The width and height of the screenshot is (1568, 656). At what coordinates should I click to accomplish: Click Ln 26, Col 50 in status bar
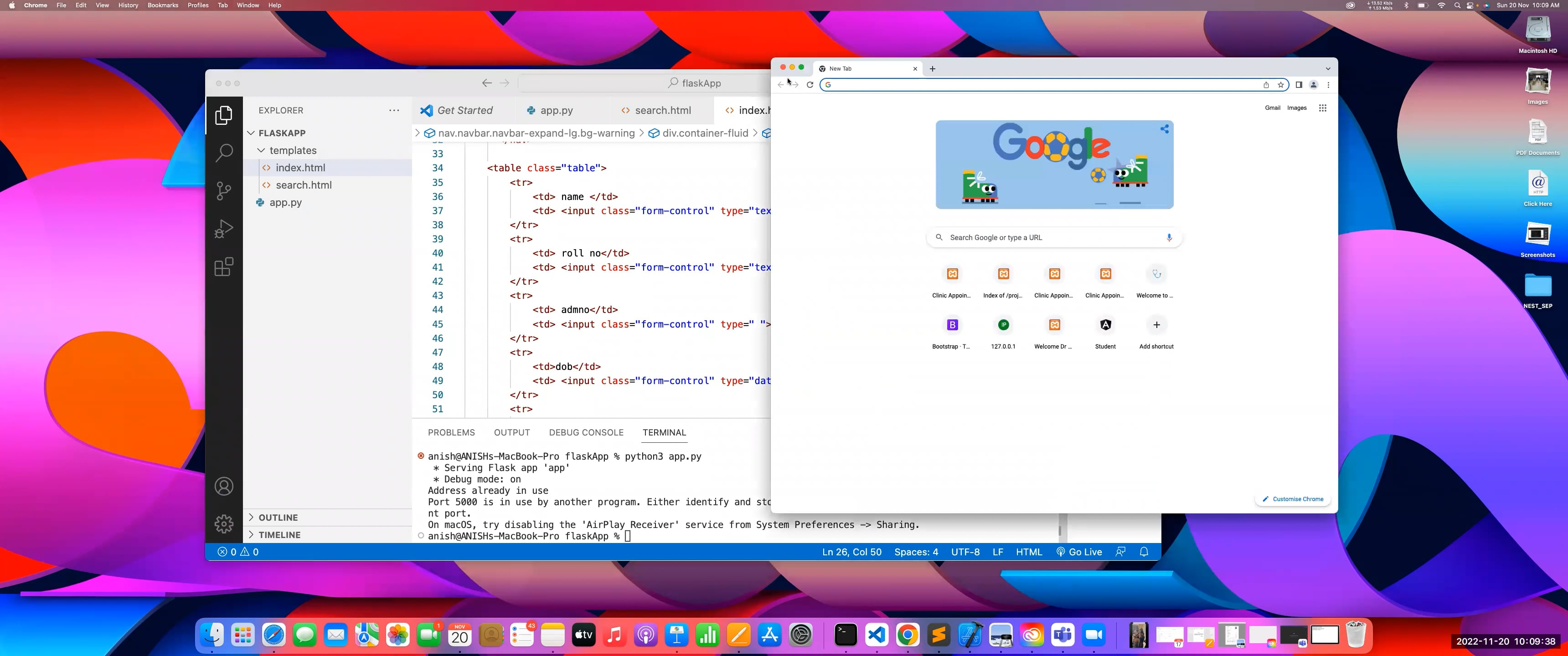click(851, 552)
